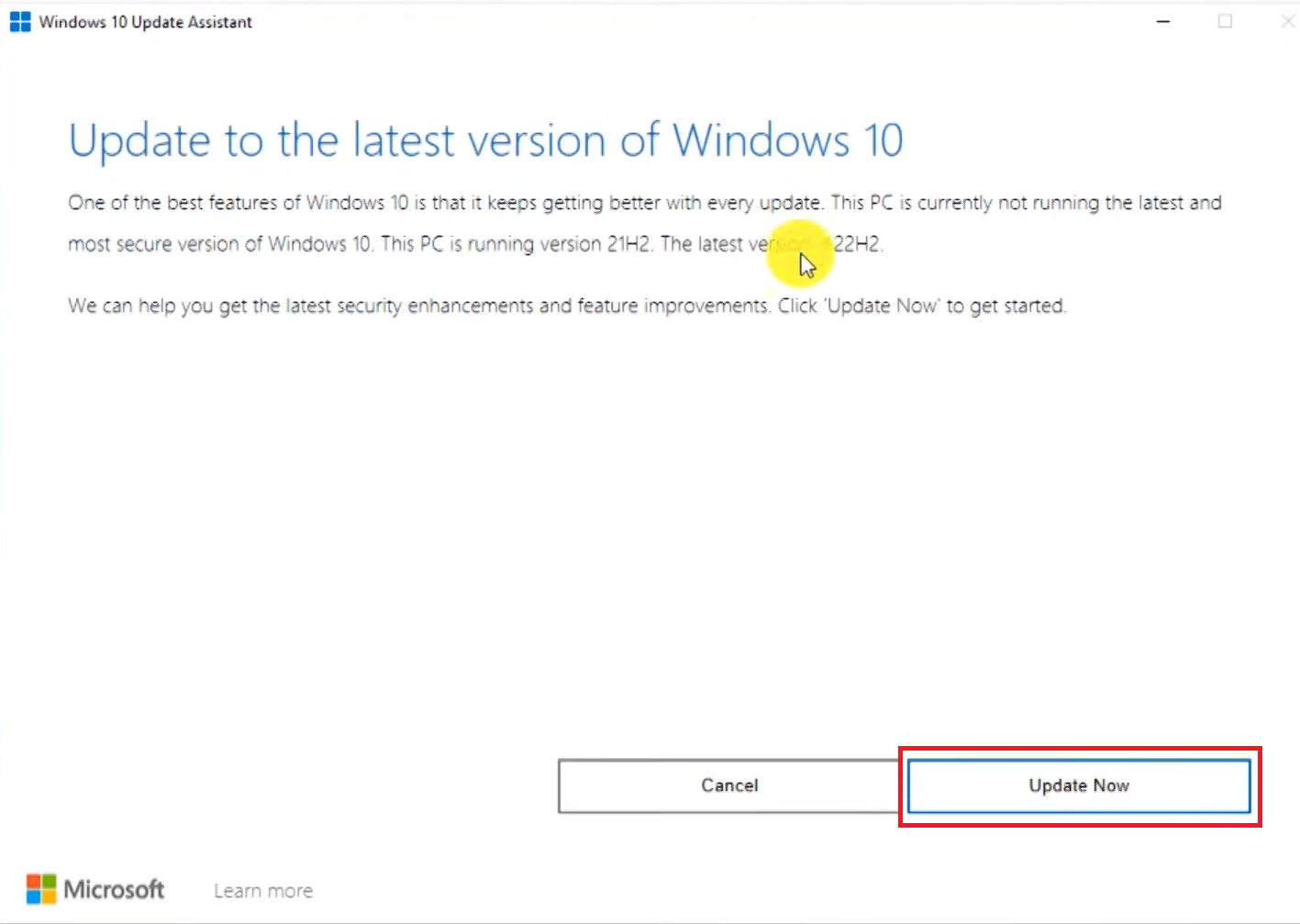The width and height of the screenshot is (1300, 924).
Task: Minimize the Update Assistant window
Action: (x=1163, y=21)
